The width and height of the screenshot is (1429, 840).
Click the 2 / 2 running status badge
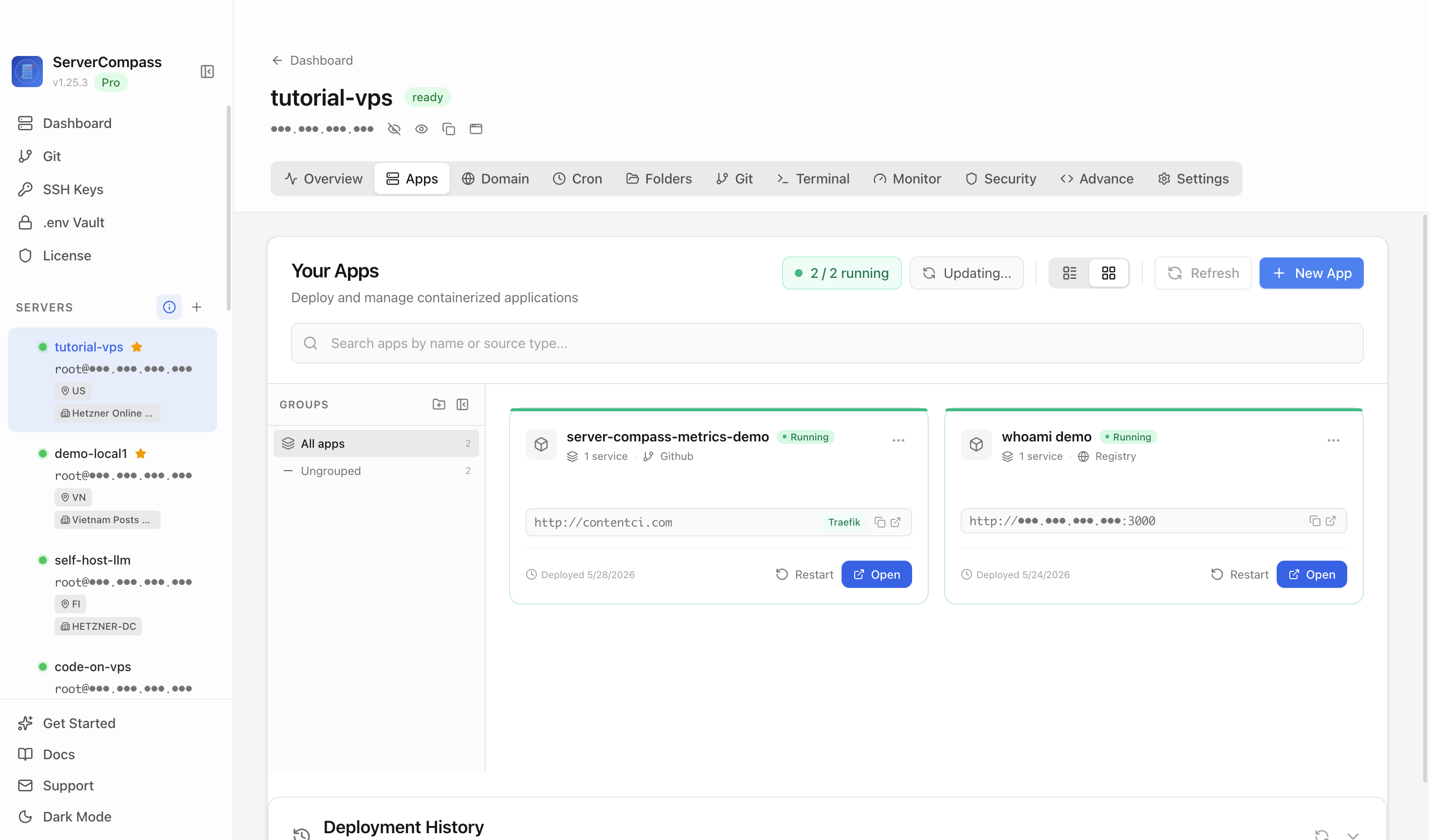[x=842, y=274]
